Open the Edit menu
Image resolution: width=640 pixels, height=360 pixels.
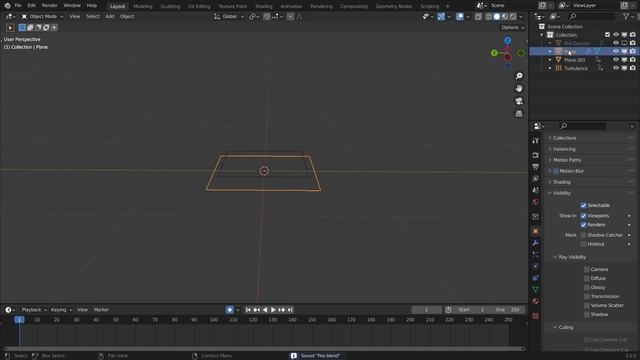[x=31, y=6]
